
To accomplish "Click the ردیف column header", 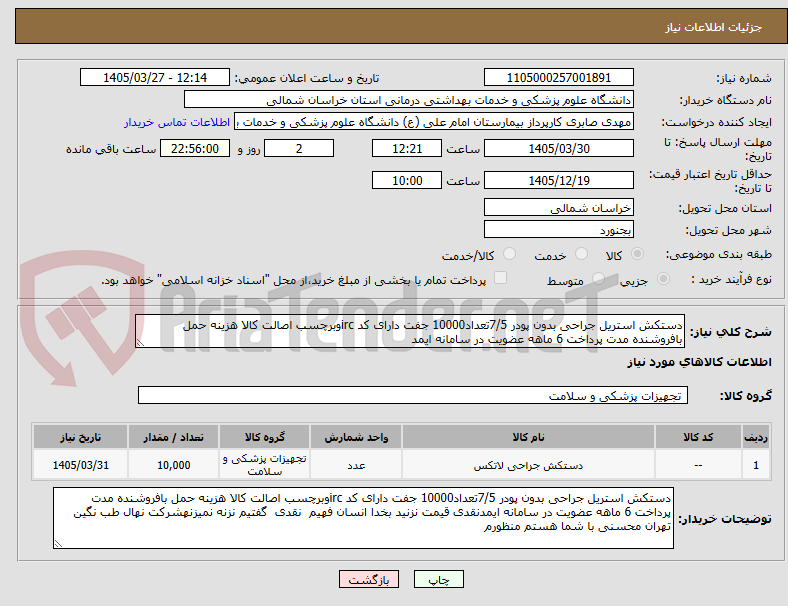I will click(x=755, y=437).
